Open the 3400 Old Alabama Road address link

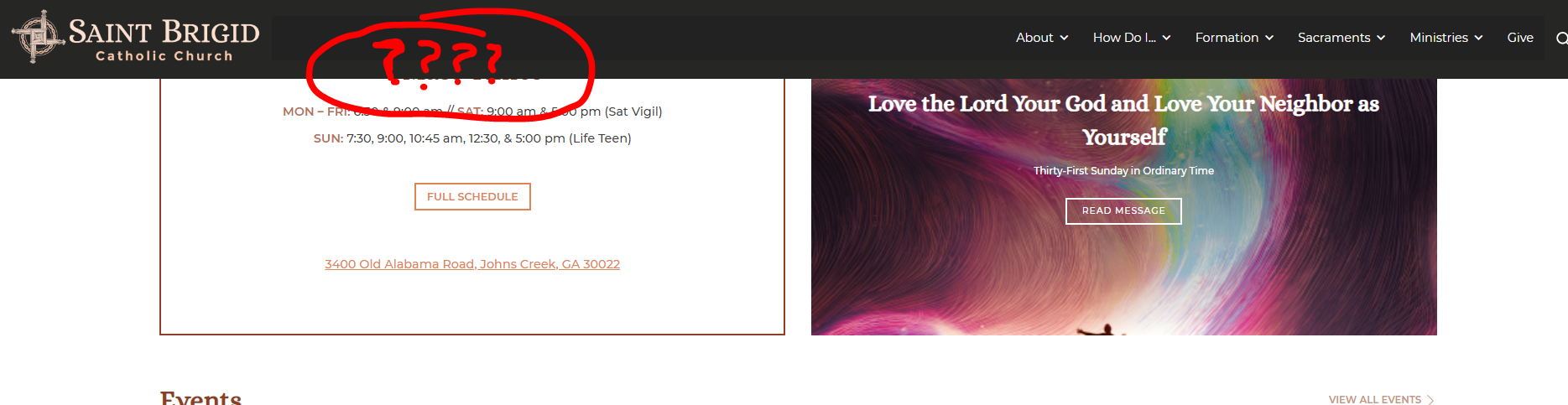[472, 264]
